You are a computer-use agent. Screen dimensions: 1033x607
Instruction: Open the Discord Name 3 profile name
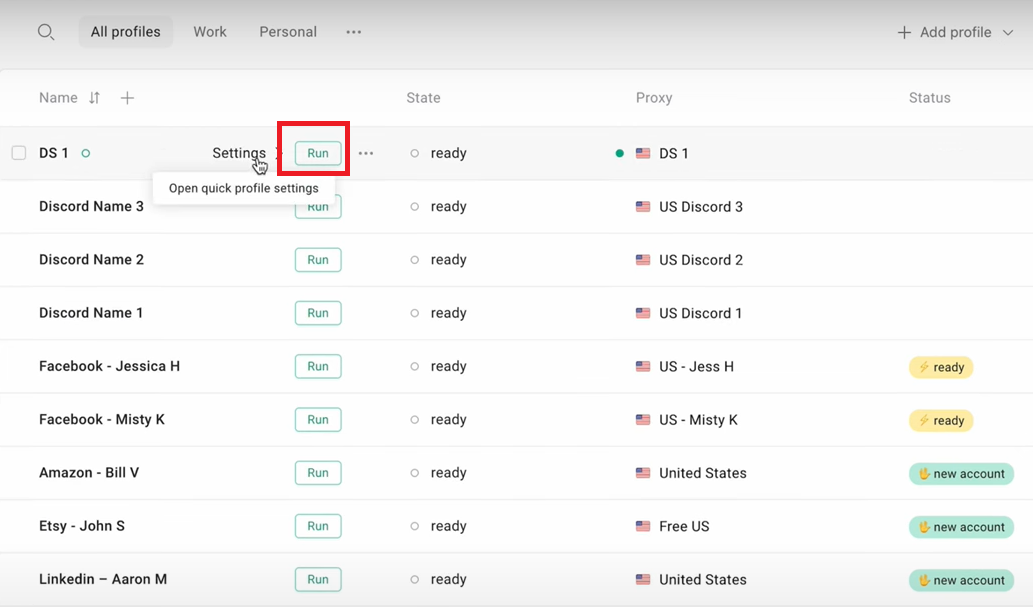point(91,206)
